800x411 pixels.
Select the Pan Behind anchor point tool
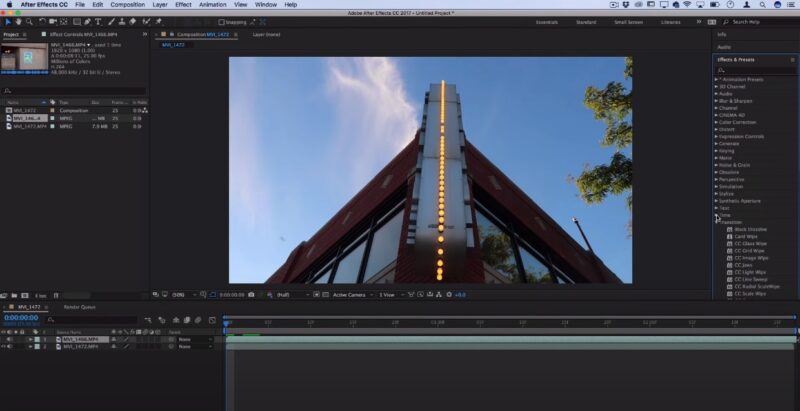pos(64,22)
